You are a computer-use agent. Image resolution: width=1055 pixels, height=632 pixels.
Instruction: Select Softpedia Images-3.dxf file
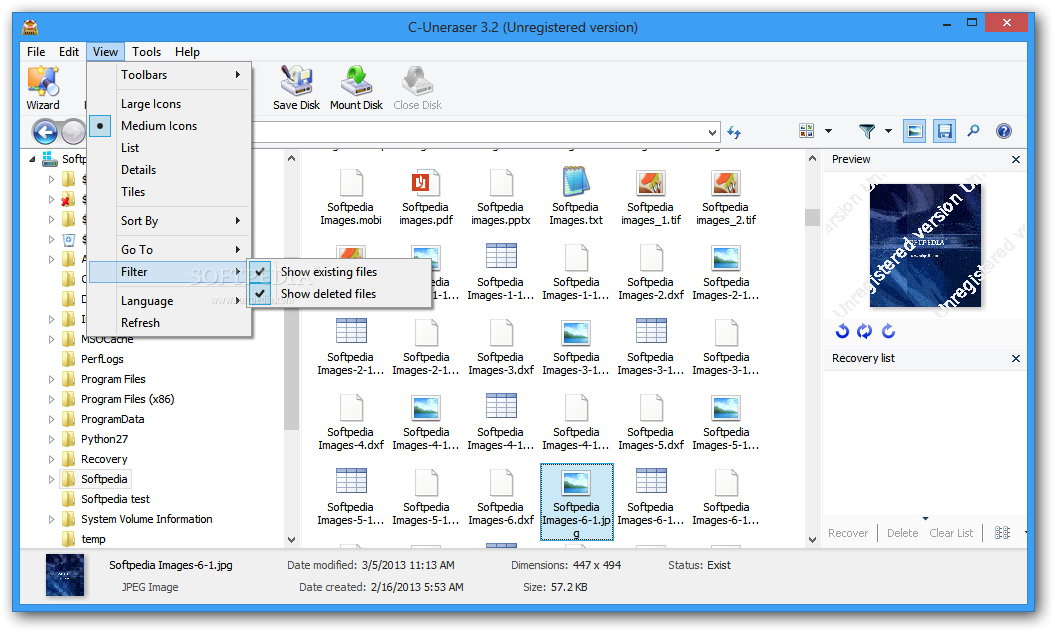(x=501, y=347)
